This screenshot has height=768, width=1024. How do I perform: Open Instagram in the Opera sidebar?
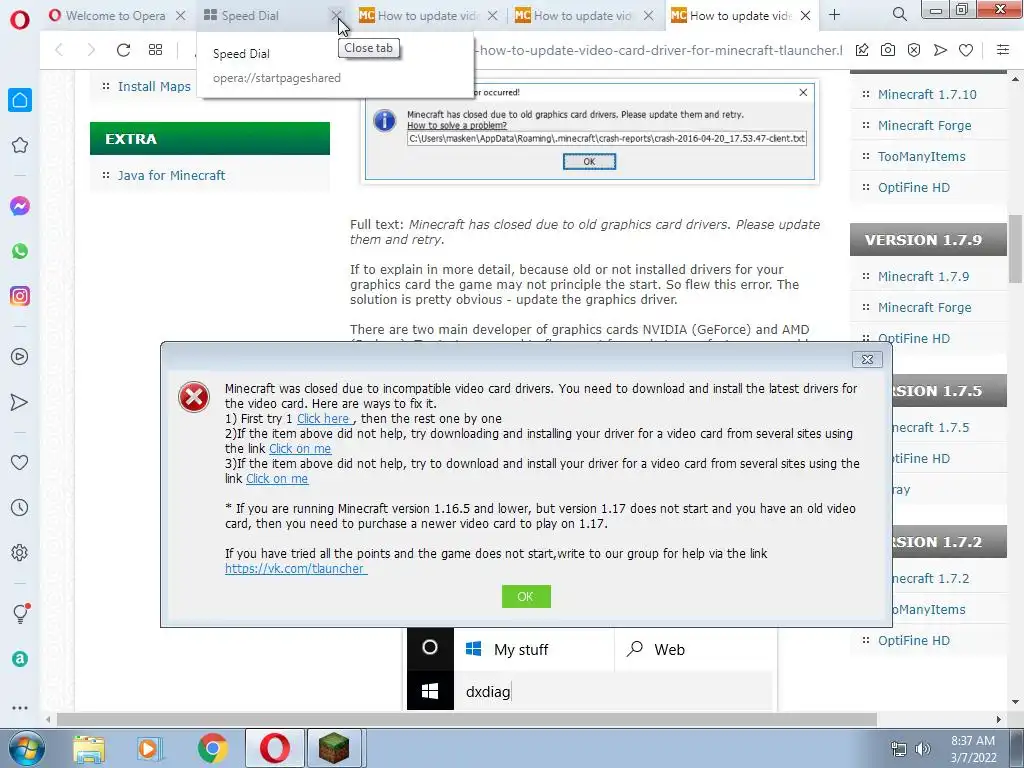20,296
